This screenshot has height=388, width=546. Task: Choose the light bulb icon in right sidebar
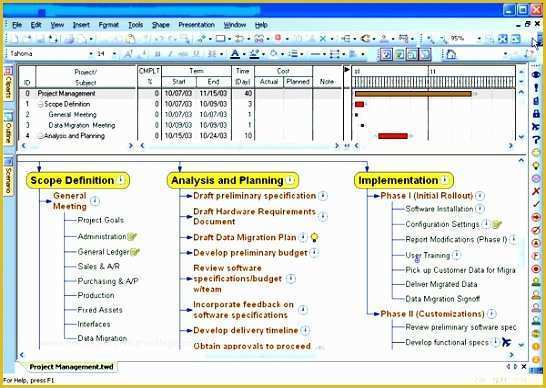click(x=536, y=165)
